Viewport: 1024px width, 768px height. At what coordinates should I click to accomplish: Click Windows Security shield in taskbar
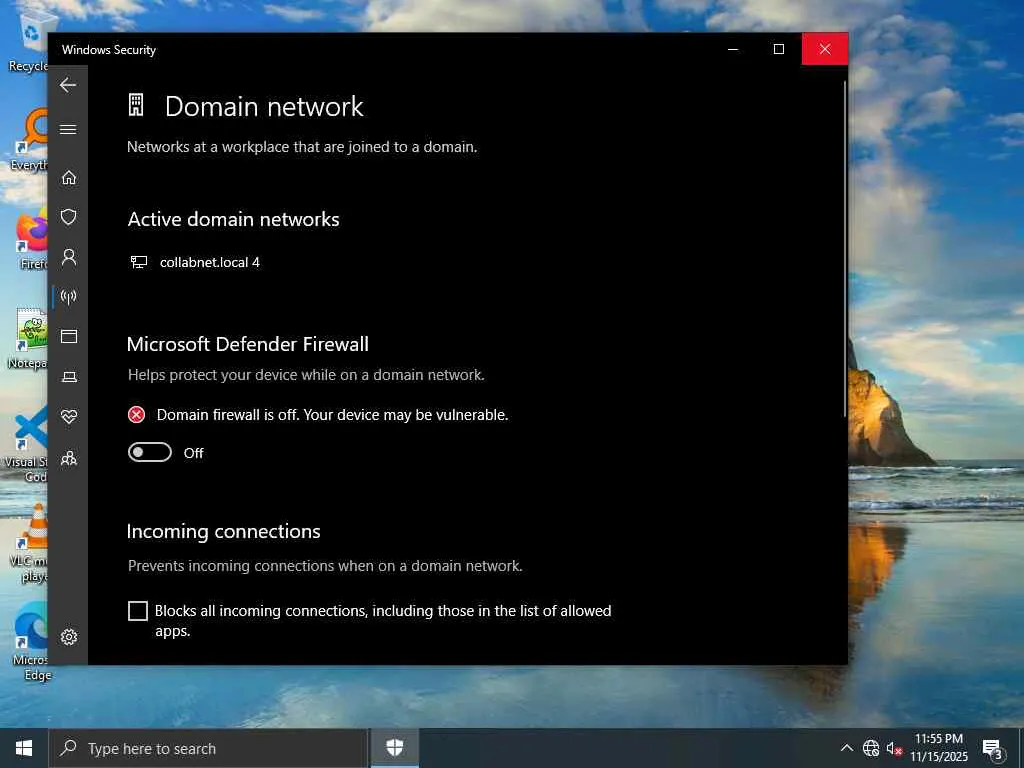(x=394, y=748)
